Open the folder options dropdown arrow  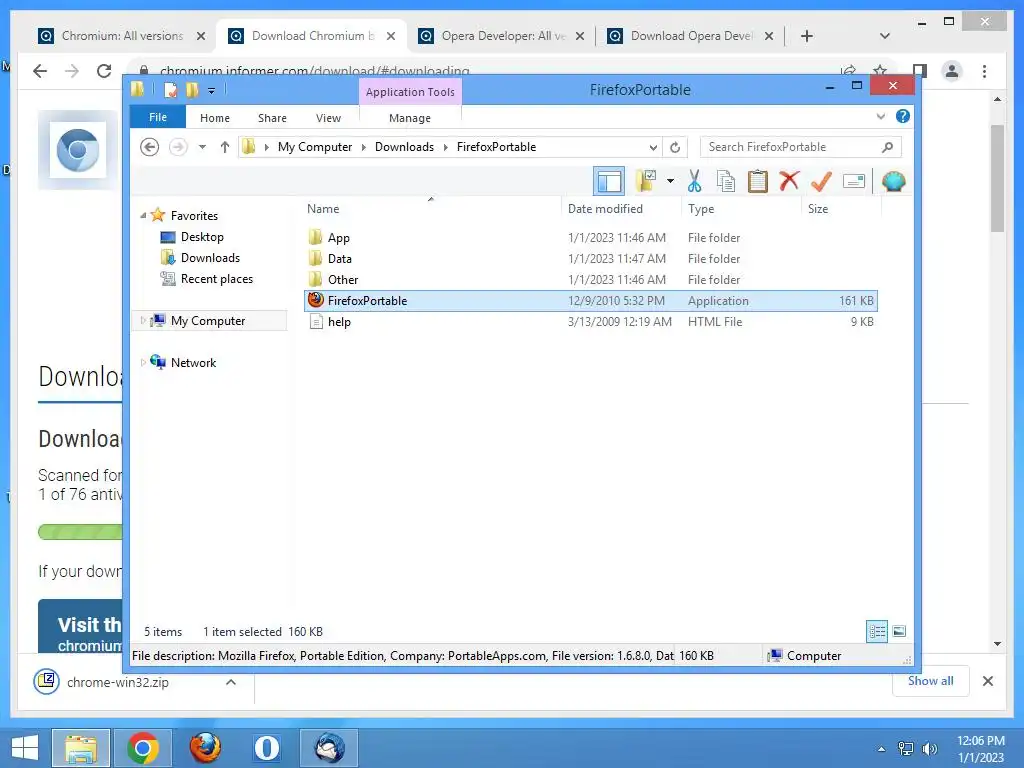pos(671,181)
